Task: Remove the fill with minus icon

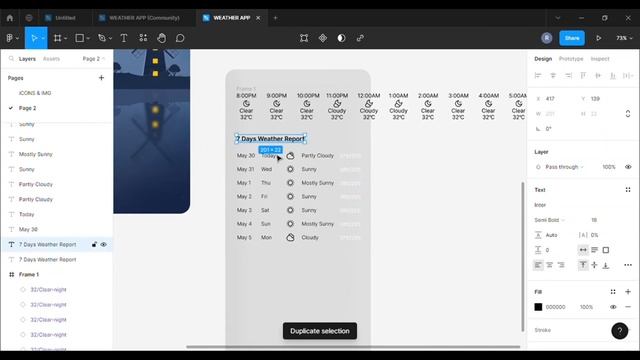Action: pos(628,307)
